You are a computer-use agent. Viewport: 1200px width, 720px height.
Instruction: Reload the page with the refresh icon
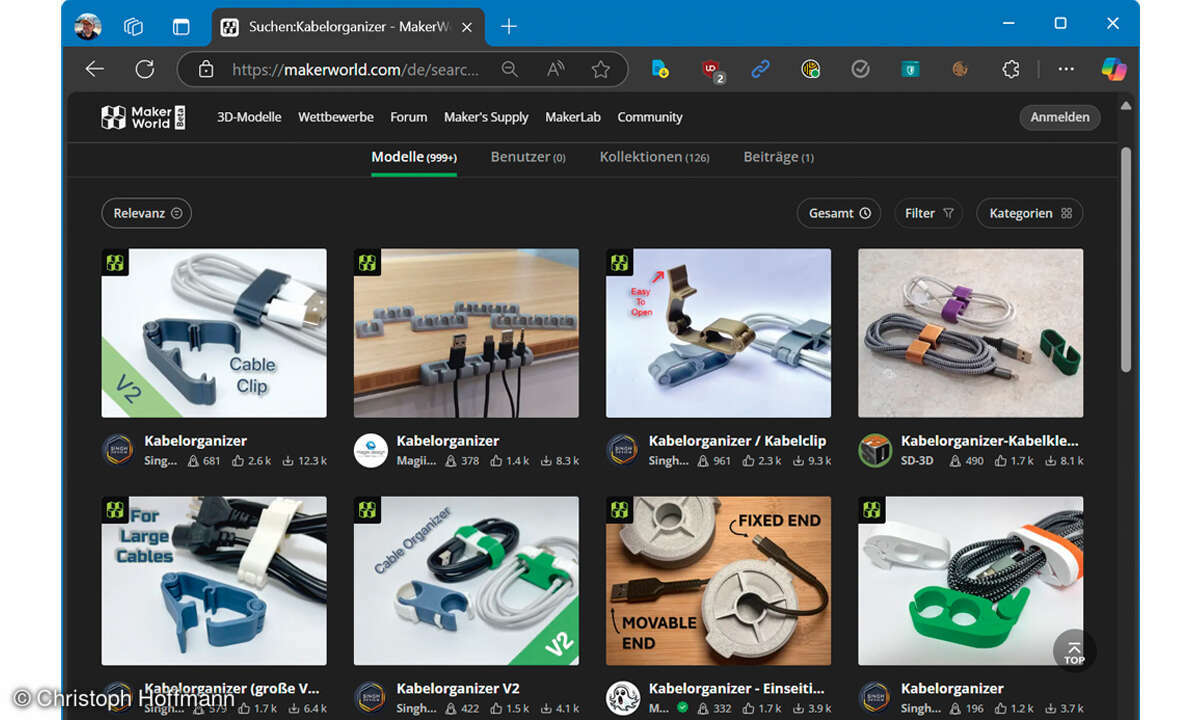[145, 69]
